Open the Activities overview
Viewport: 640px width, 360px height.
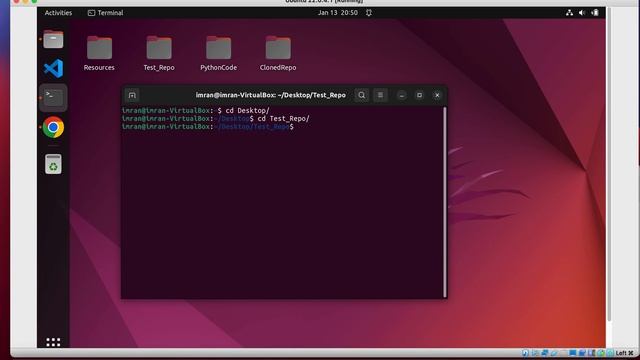coord(58,13)
